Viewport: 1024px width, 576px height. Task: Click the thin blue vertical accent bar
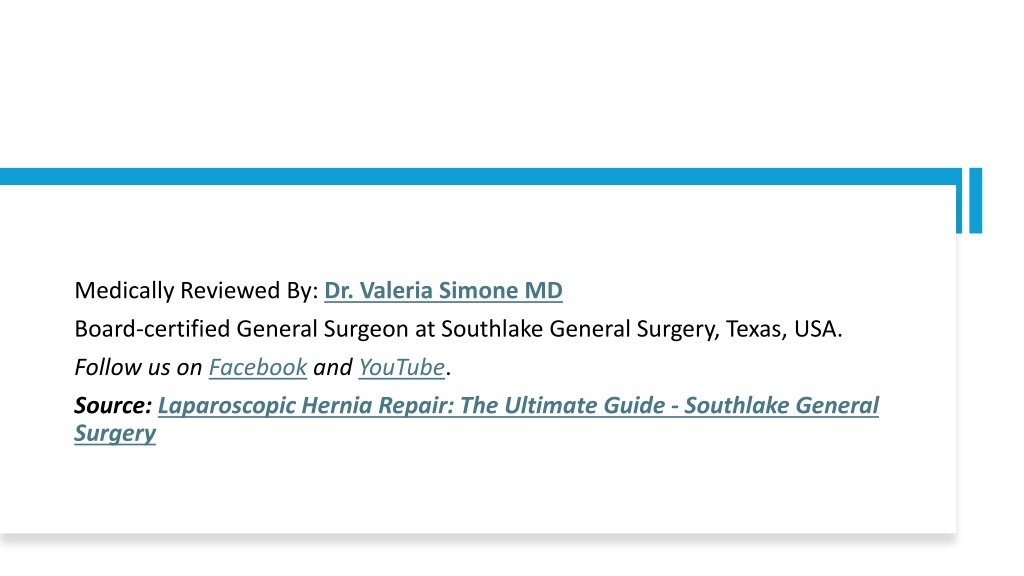(959, 200)
